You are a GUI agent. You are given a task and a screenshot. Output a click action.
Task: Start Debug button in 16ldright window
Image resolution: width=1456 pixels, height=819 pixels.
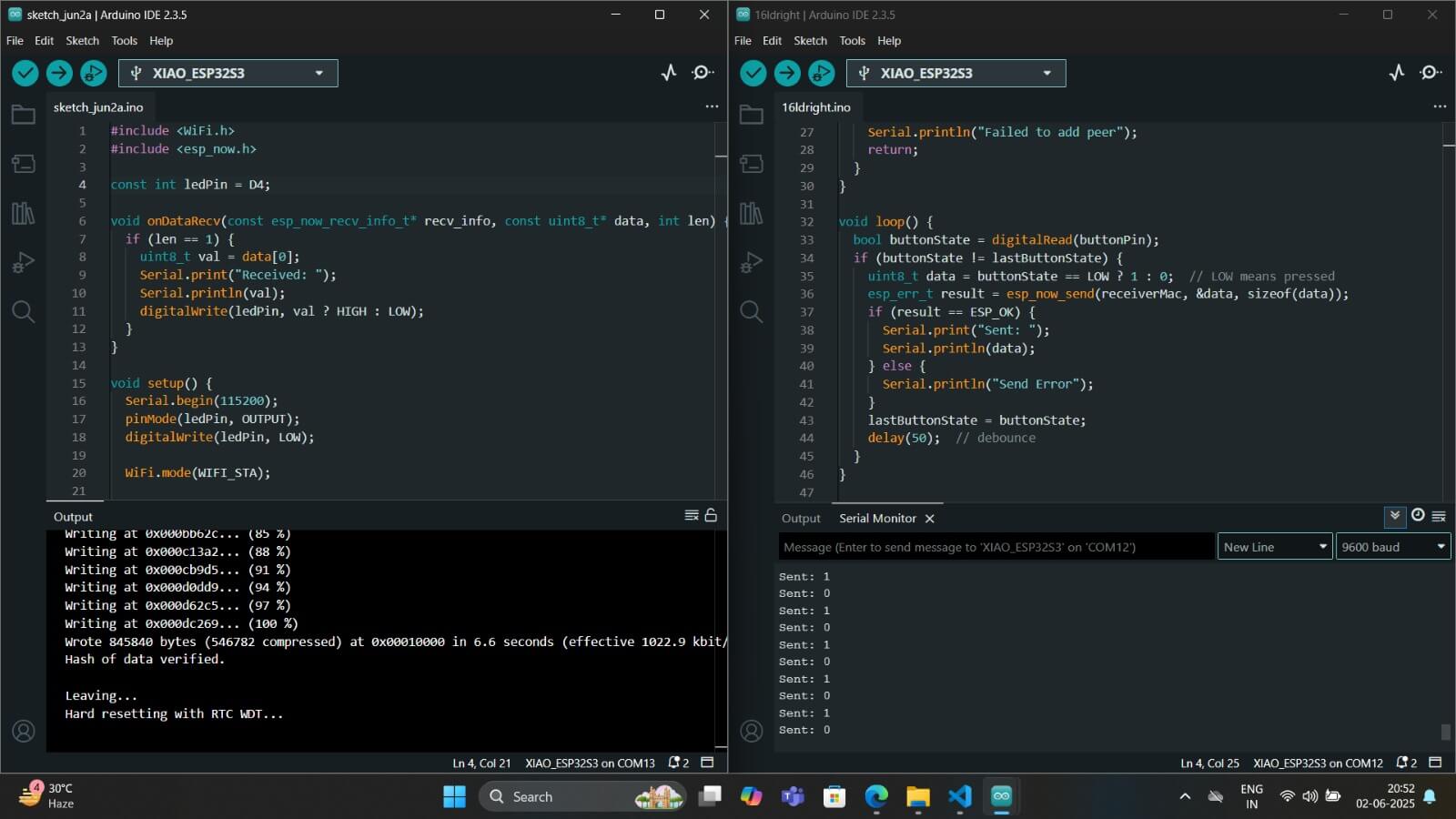[821, 73]
